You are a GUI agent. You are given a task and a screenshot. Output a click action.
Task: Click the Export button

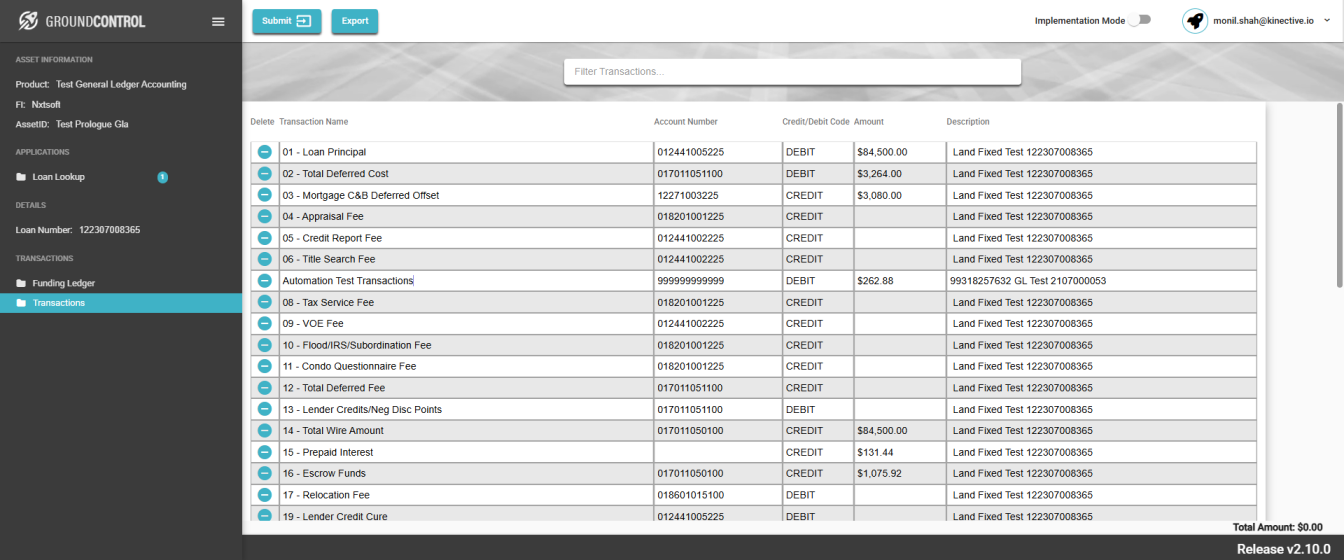coord(355,21)
